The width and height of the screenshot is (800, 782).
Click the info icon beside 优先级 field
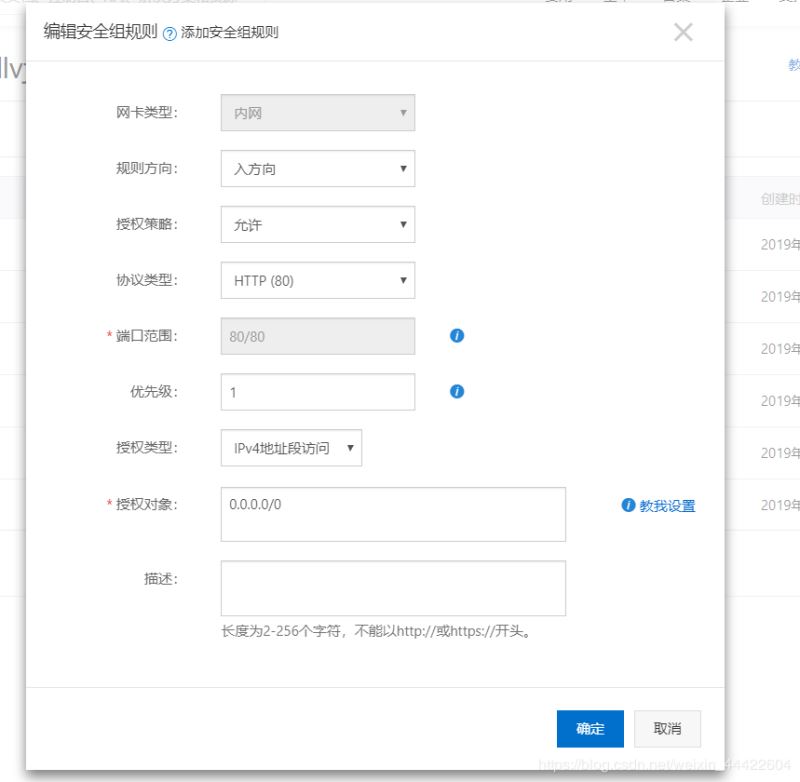coord(456,391)
